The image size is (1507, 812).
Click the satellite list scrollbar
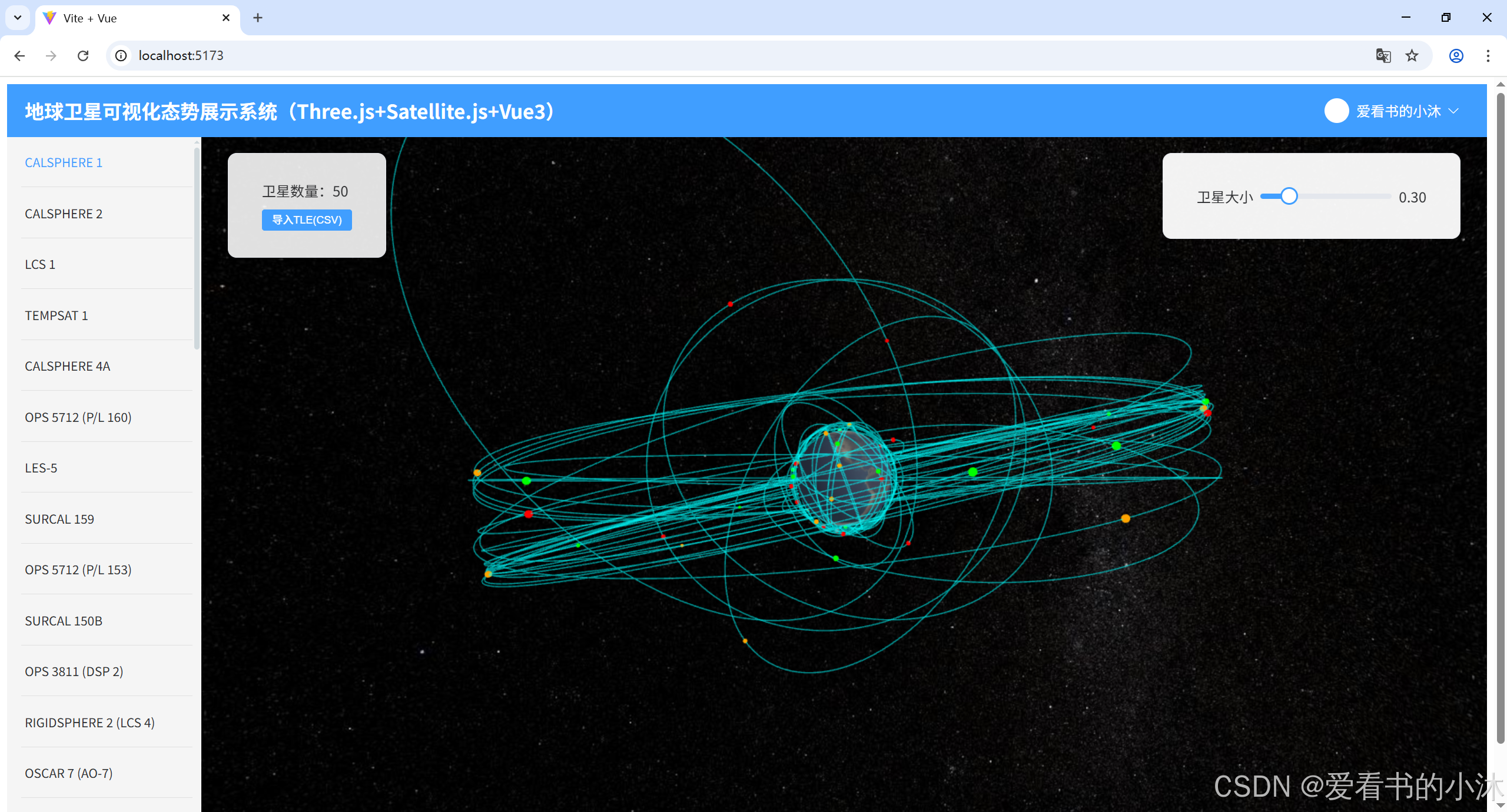pos(197,247)
